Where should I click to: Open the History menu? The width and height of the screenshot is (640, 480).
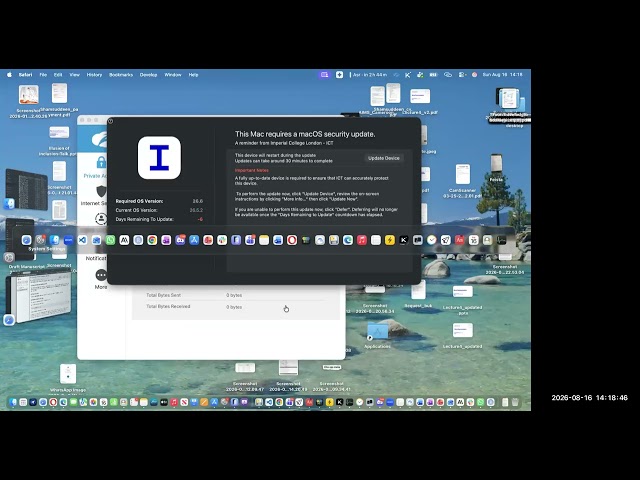tap(94, 75)
